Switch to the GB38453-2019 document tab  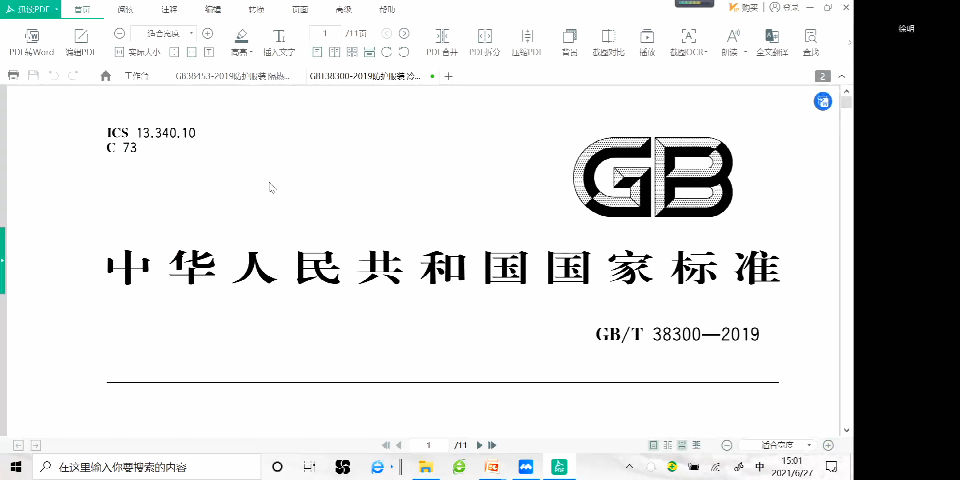pos(232,76)
